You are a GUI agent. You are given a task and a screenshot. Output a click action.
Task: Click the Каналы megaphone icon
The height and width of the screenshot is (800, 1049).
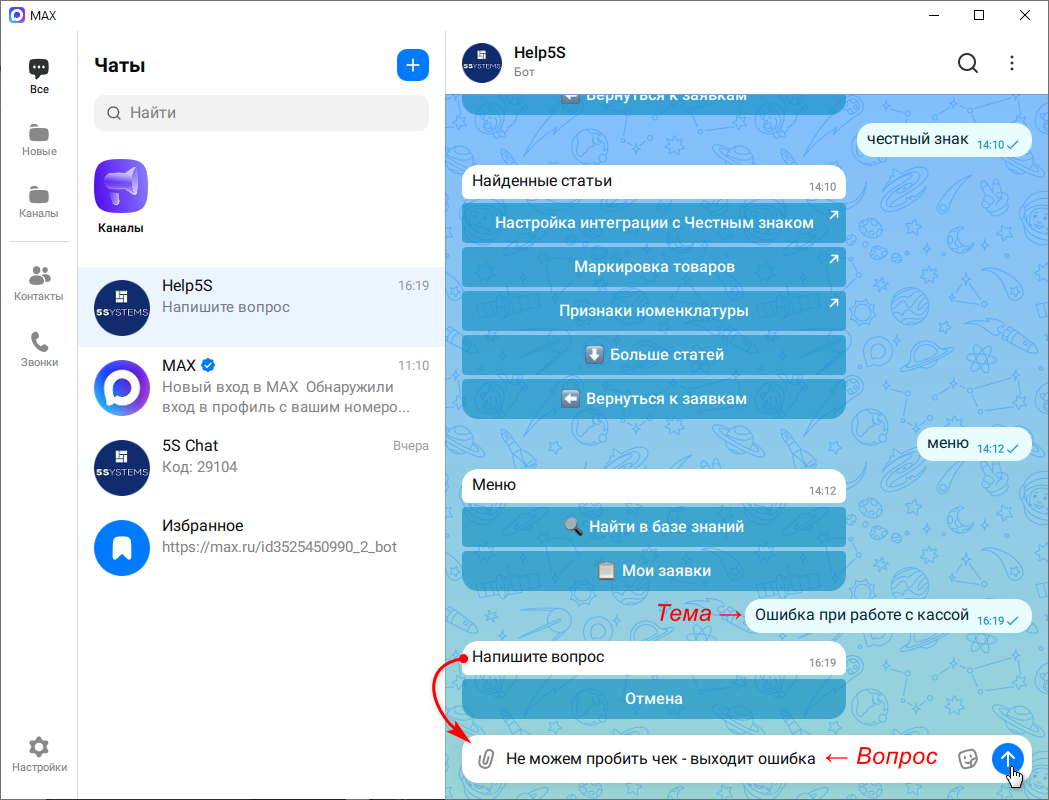(x=121, y=186)
